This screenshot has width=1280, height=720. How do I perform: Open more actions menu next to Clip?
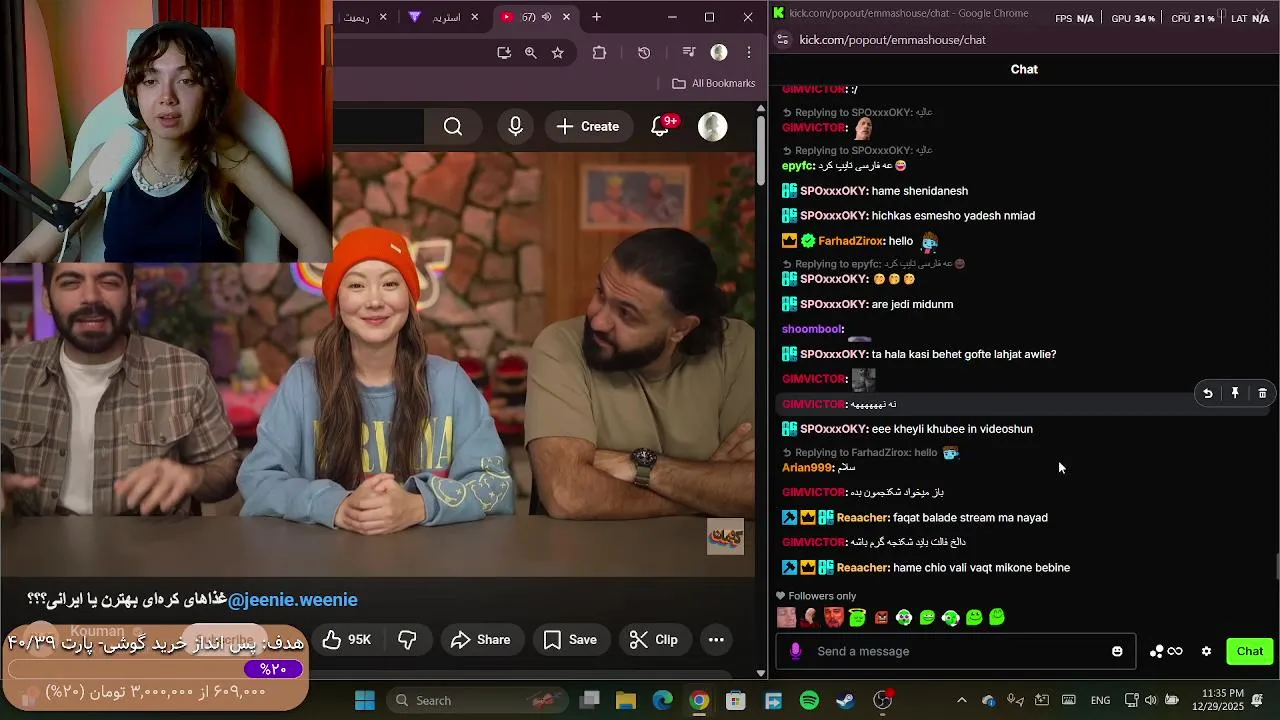pyautogui.click(x=716, y=640)
